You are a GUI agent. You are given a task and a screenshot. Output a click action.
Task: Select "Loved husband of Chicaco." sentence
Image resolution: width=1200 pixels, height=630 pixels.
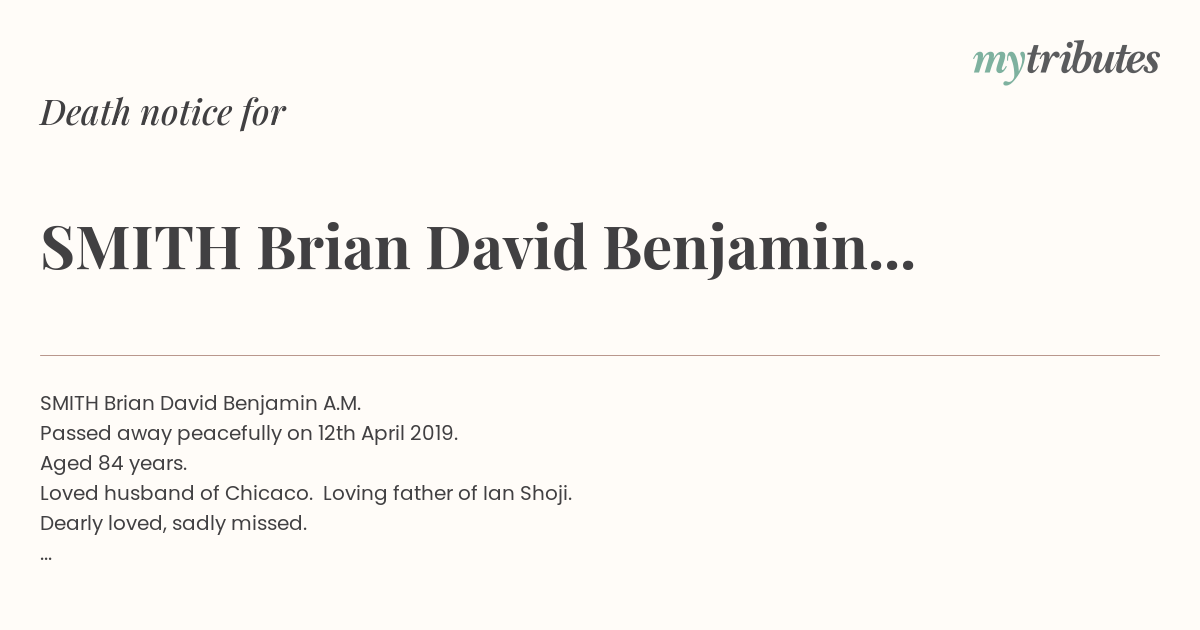[176, 493]
